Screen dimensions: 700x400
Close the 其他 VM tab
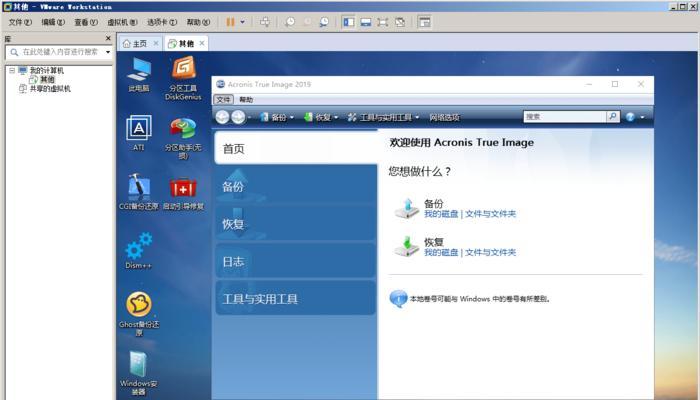pyautogui.click(x=202, y=43)
